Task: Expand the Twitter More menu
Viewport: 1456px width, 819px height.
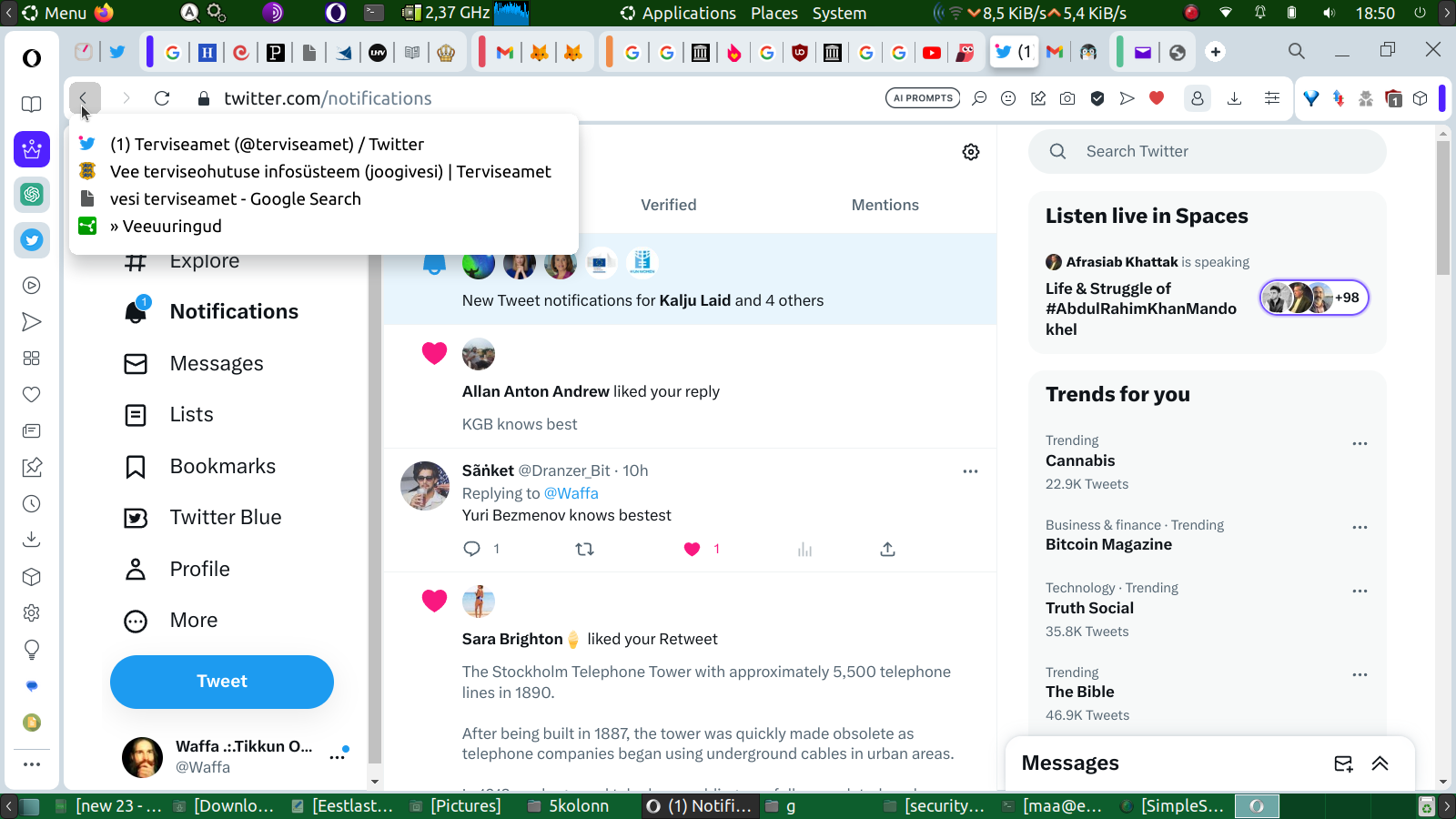Action: coord(172,621)
